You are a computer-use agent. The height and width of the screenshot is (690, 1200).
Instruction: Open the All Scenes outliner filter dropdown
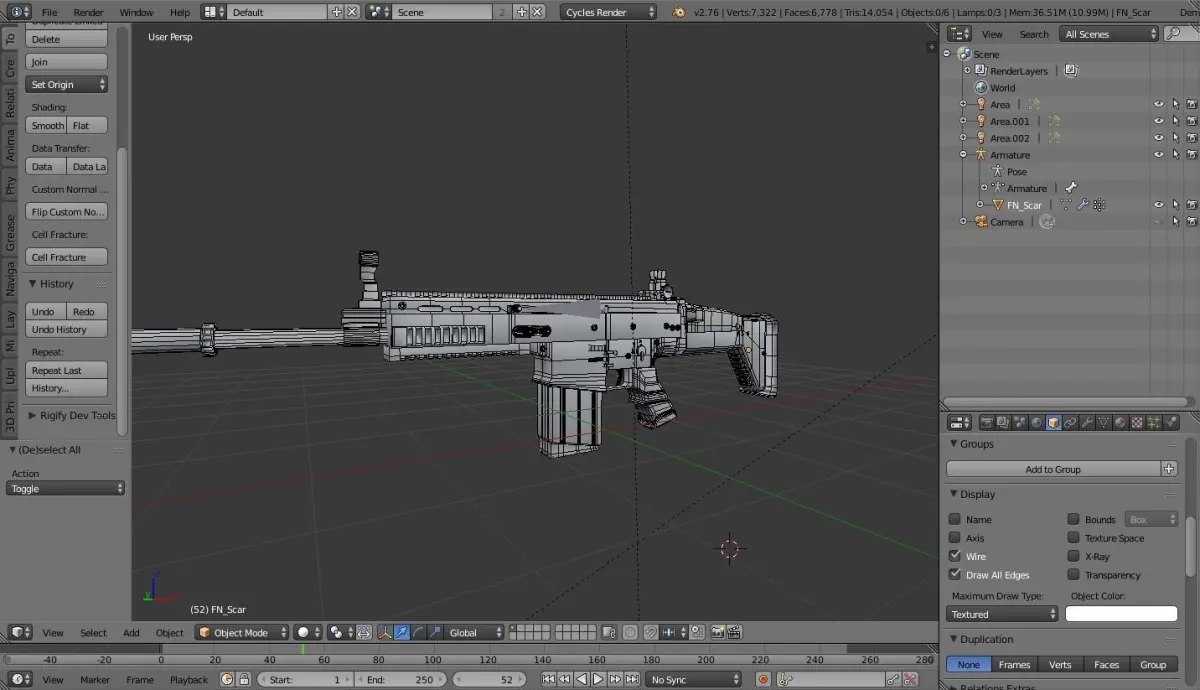1110,34
